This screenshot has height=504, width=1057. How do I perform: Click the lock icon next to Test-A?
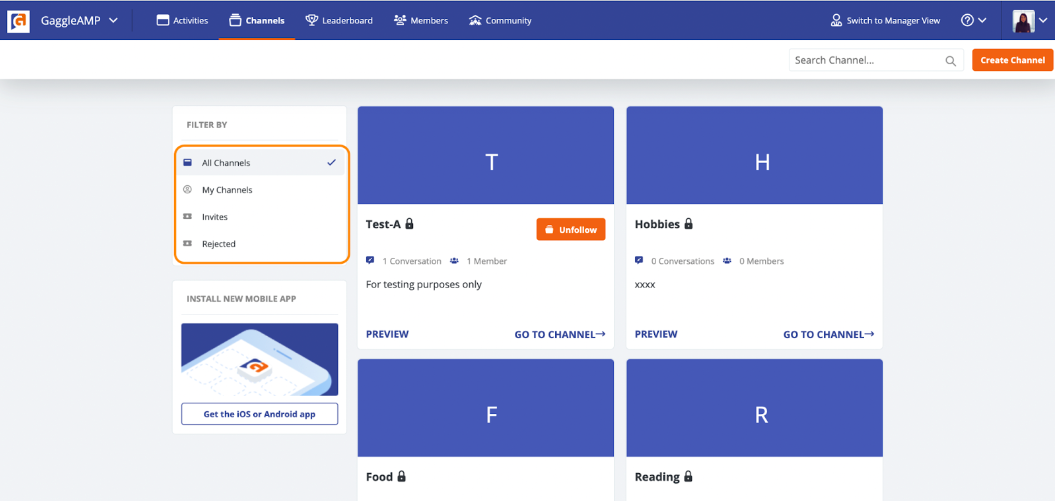pos(409,223)
